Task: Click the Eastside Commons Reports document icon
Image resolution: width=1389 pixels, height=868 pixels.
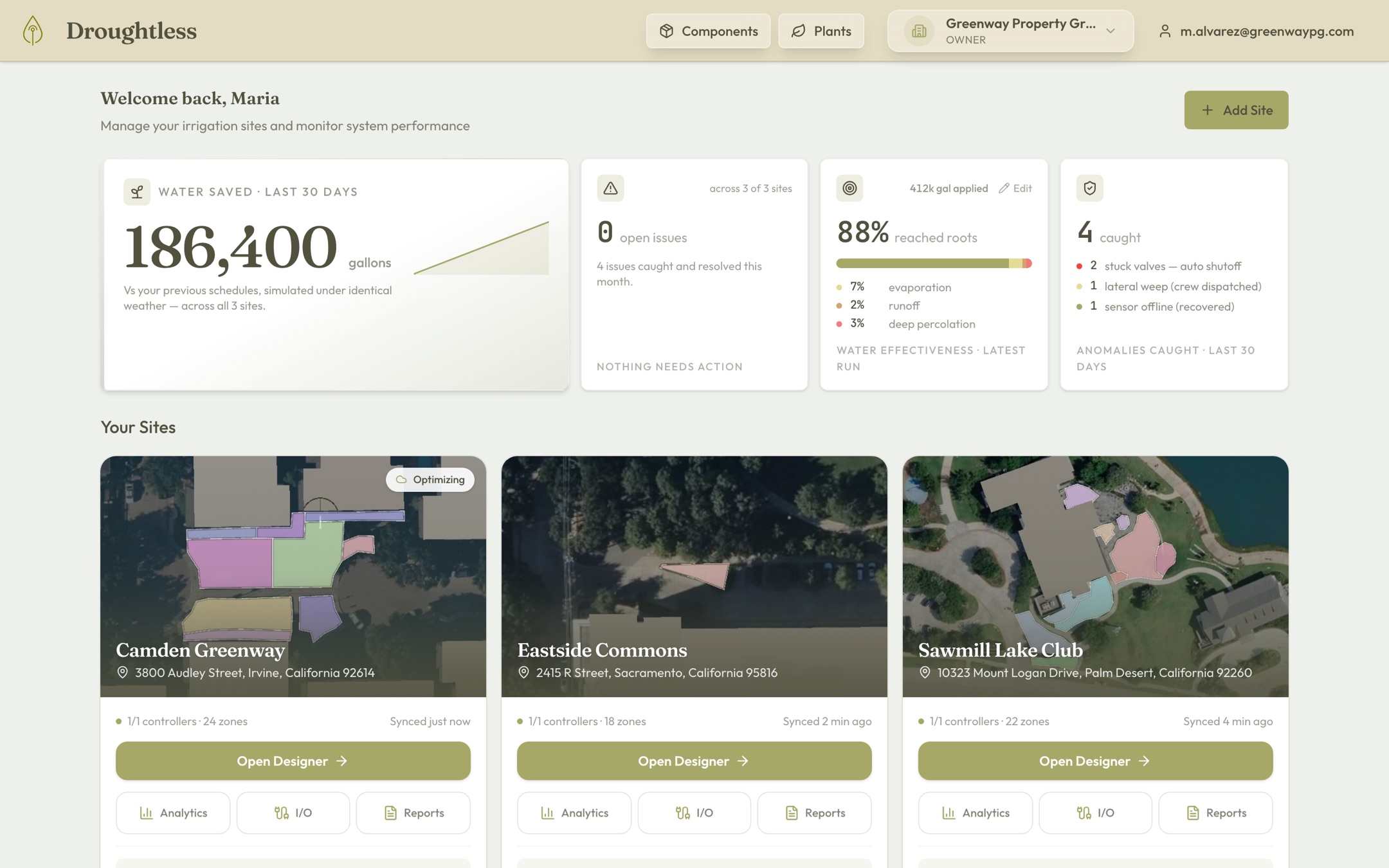Action: (792, 813)
